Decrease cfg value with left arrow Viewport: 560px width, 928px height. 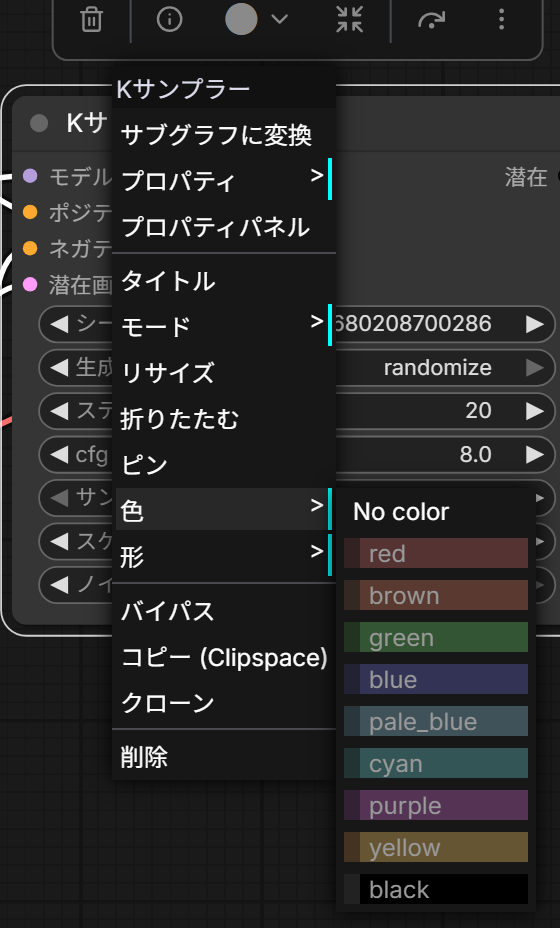tap(59, 455)
